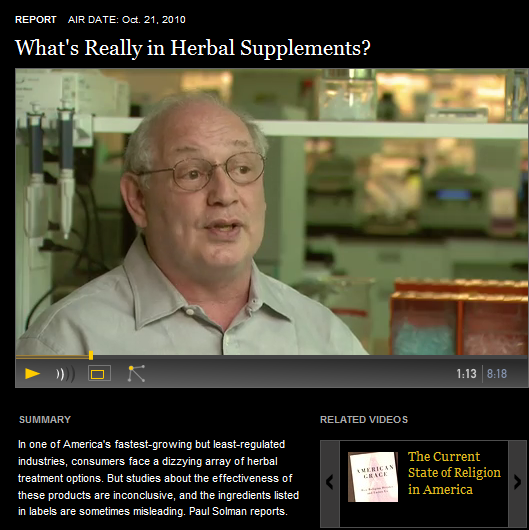
Task: Click the RELATED VIDEOS heading
Action: (364, 419)
